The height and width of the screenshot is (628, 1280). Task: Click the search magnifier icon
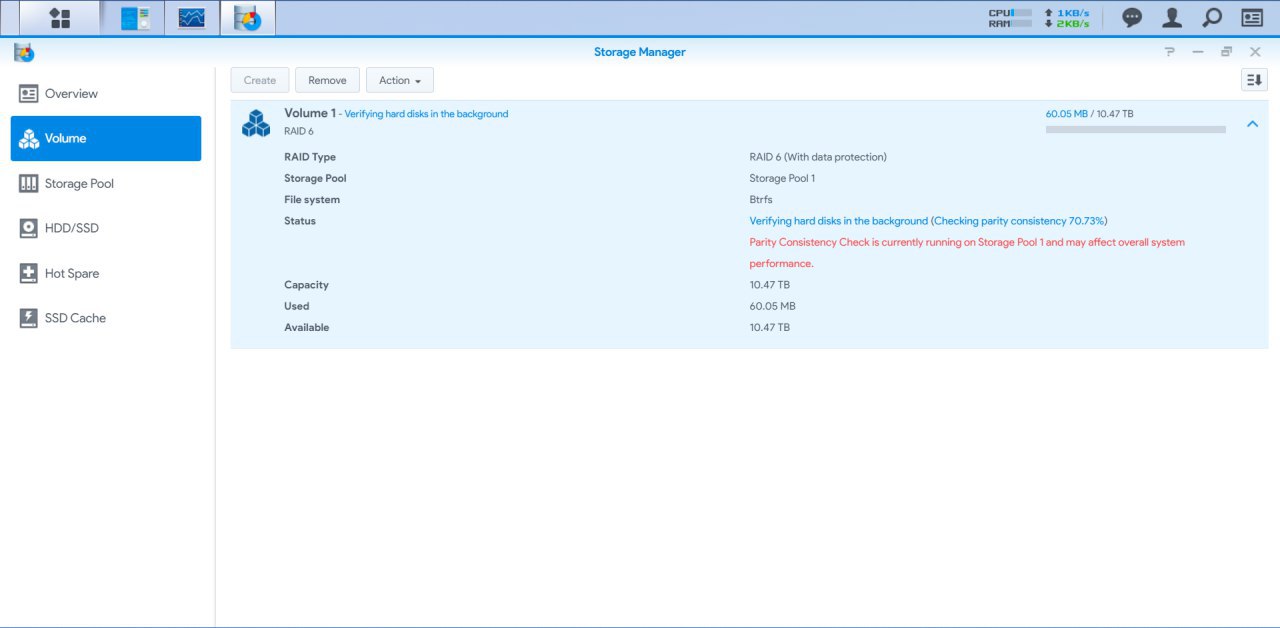(x=1211, y=18)
